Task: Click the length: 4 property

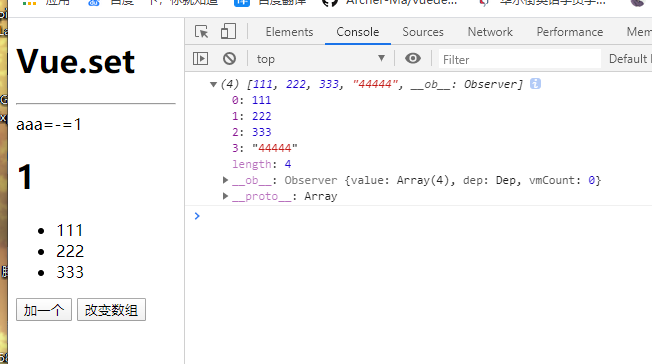Action: coord(262,164)
